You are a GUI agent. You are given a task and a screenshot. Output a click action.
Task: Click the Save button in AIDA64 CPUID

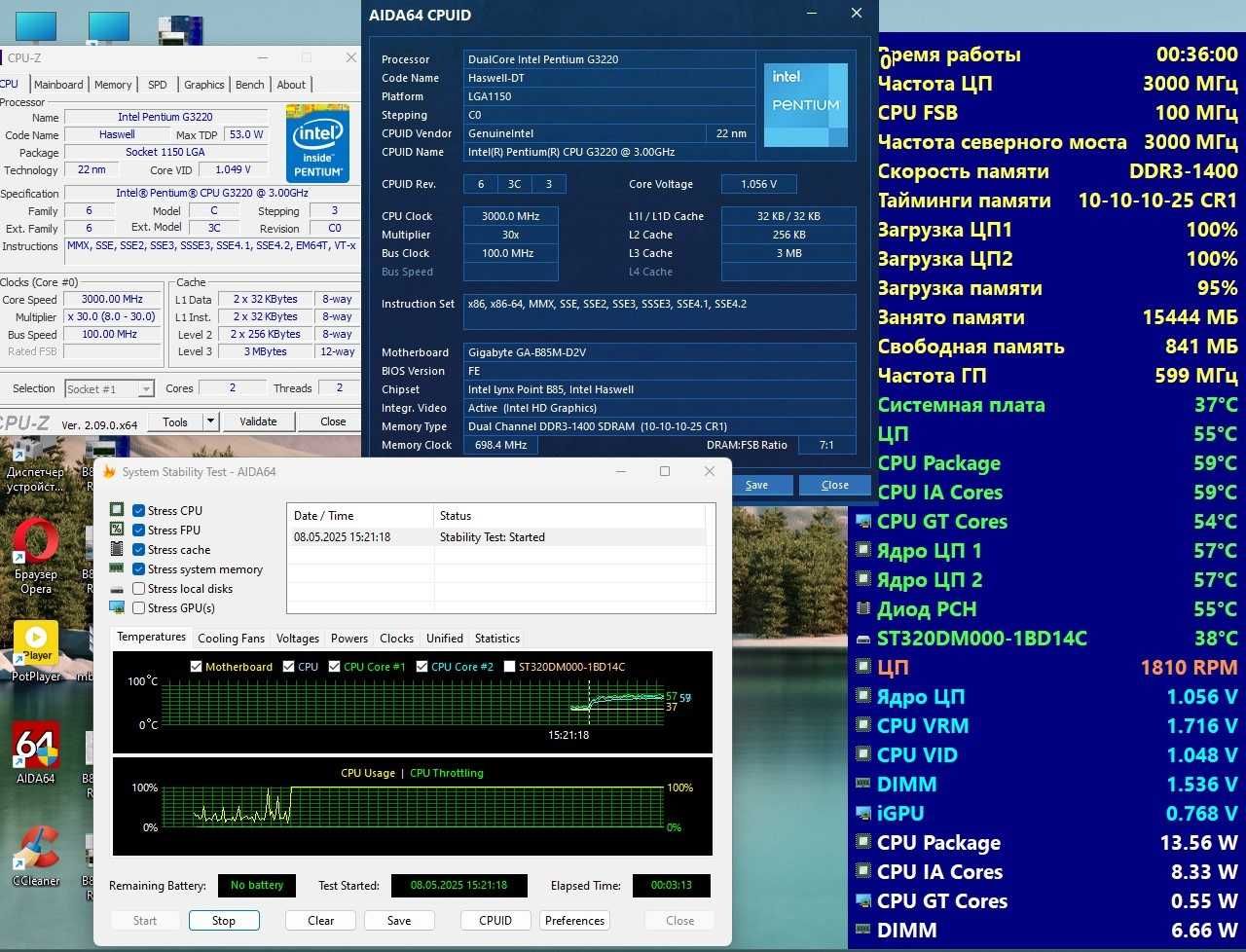point(756,485)
